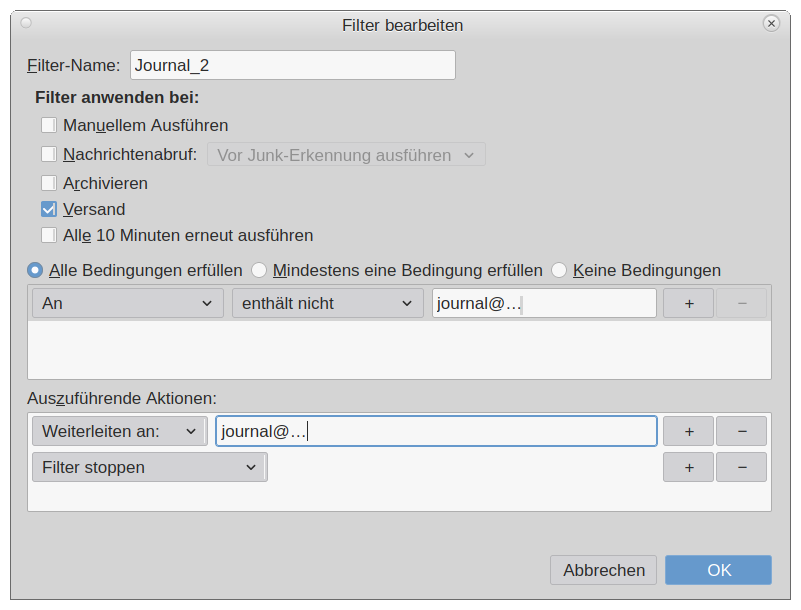Viewport: 801px width, 610px height.
Task: Open the Filter stoppen action dropdown
Action: pos(149,467)
